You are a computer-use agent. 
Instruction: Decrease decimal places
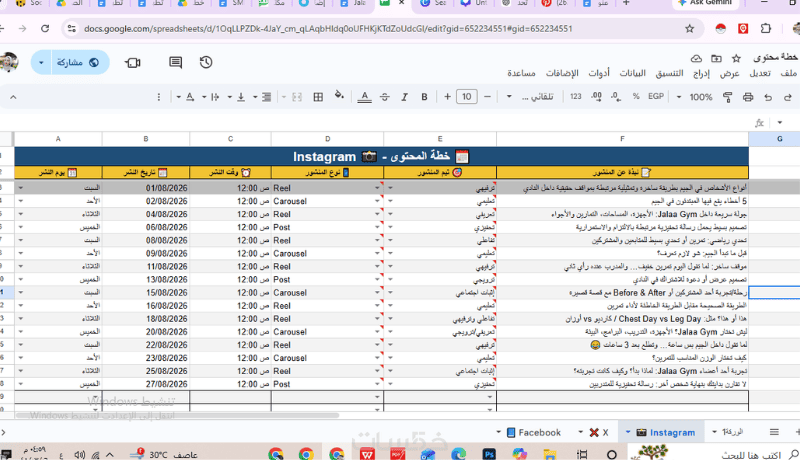(x=616, y=96)
